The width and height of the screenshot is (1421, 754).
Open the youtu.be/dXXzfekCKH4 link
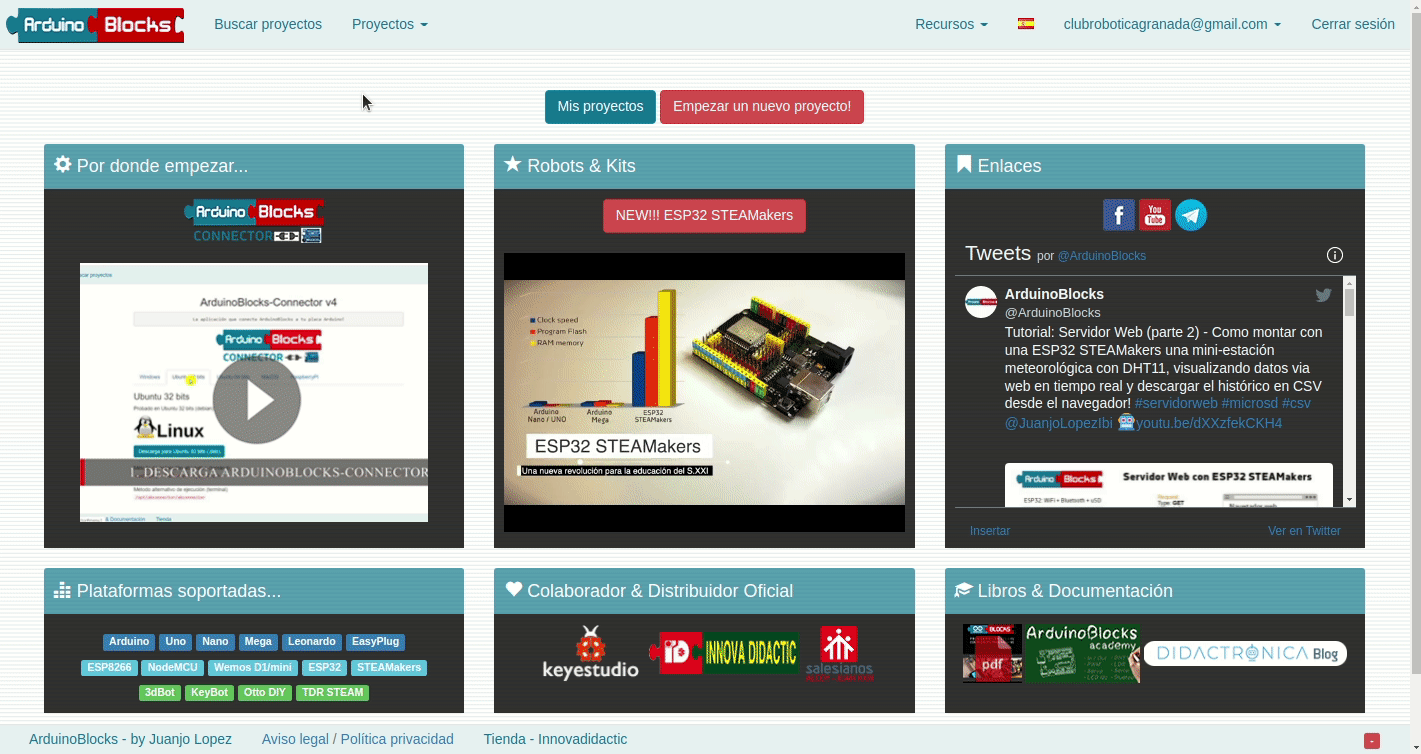(1208, 423)
